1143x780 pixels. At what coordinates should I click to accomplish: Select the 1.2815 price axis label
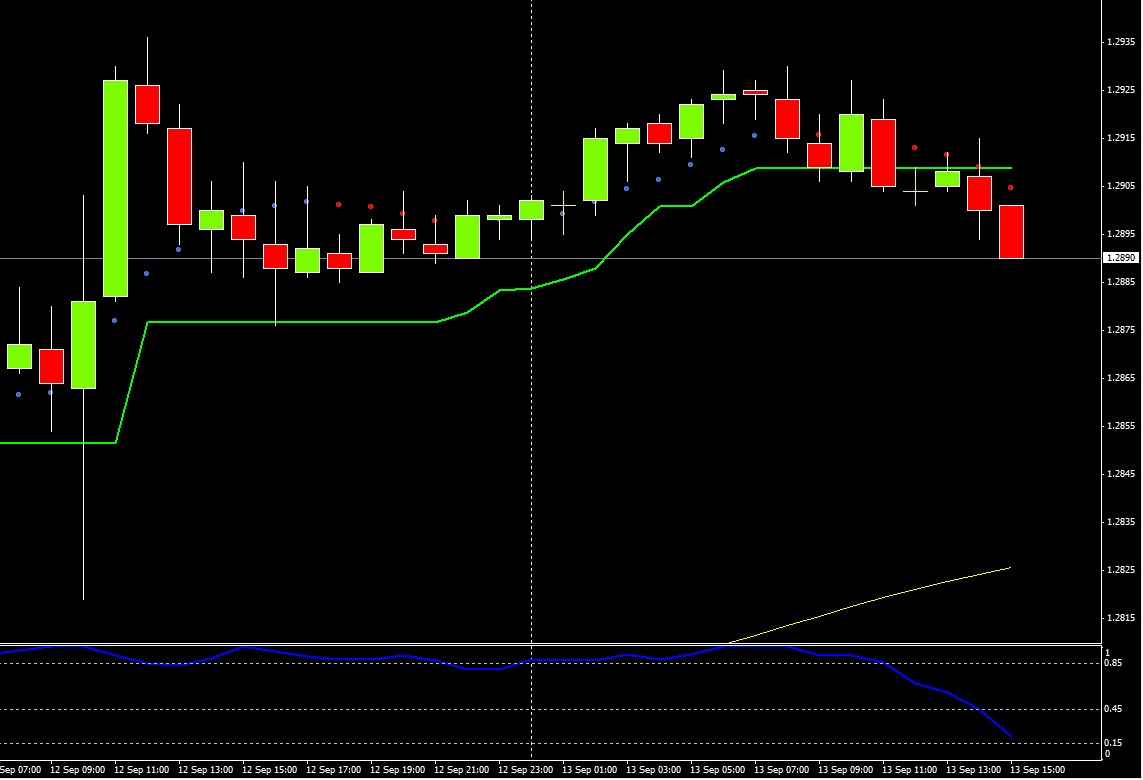click(x=1120, y=618)
